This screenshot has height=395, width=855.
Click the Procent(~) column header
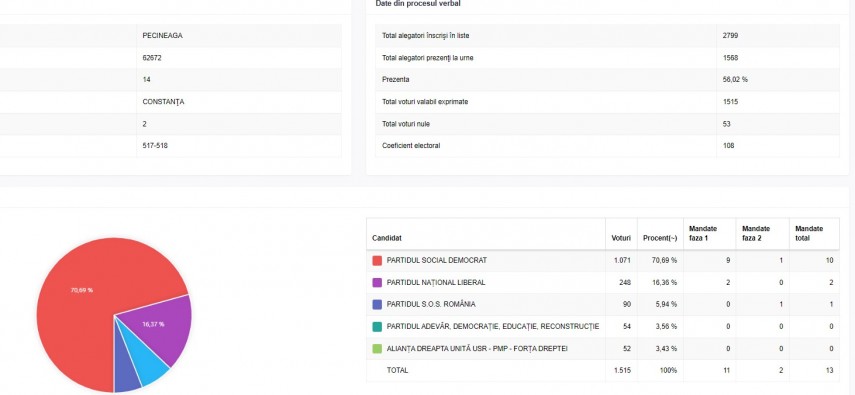pos(660,238)
